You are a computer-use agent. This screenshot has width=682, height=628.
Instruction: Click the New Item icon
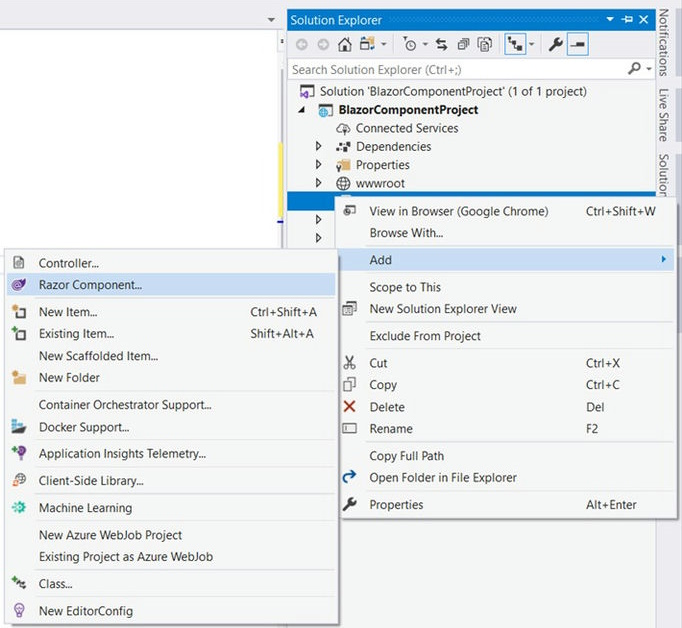(19, 311)
